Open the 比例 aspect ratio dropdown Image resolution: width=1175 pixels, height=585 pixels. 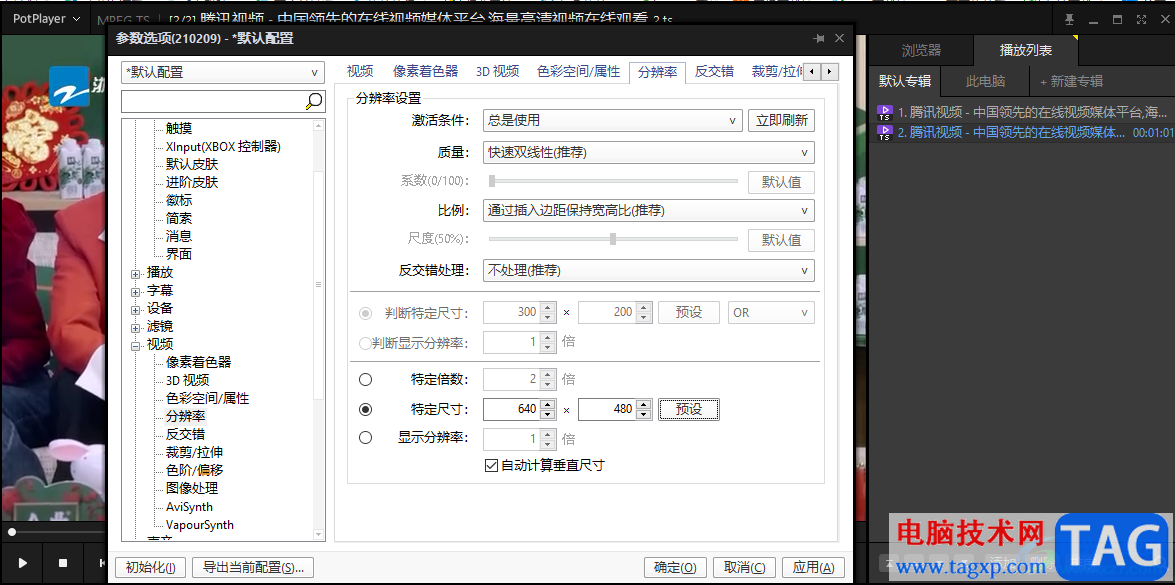648,210
